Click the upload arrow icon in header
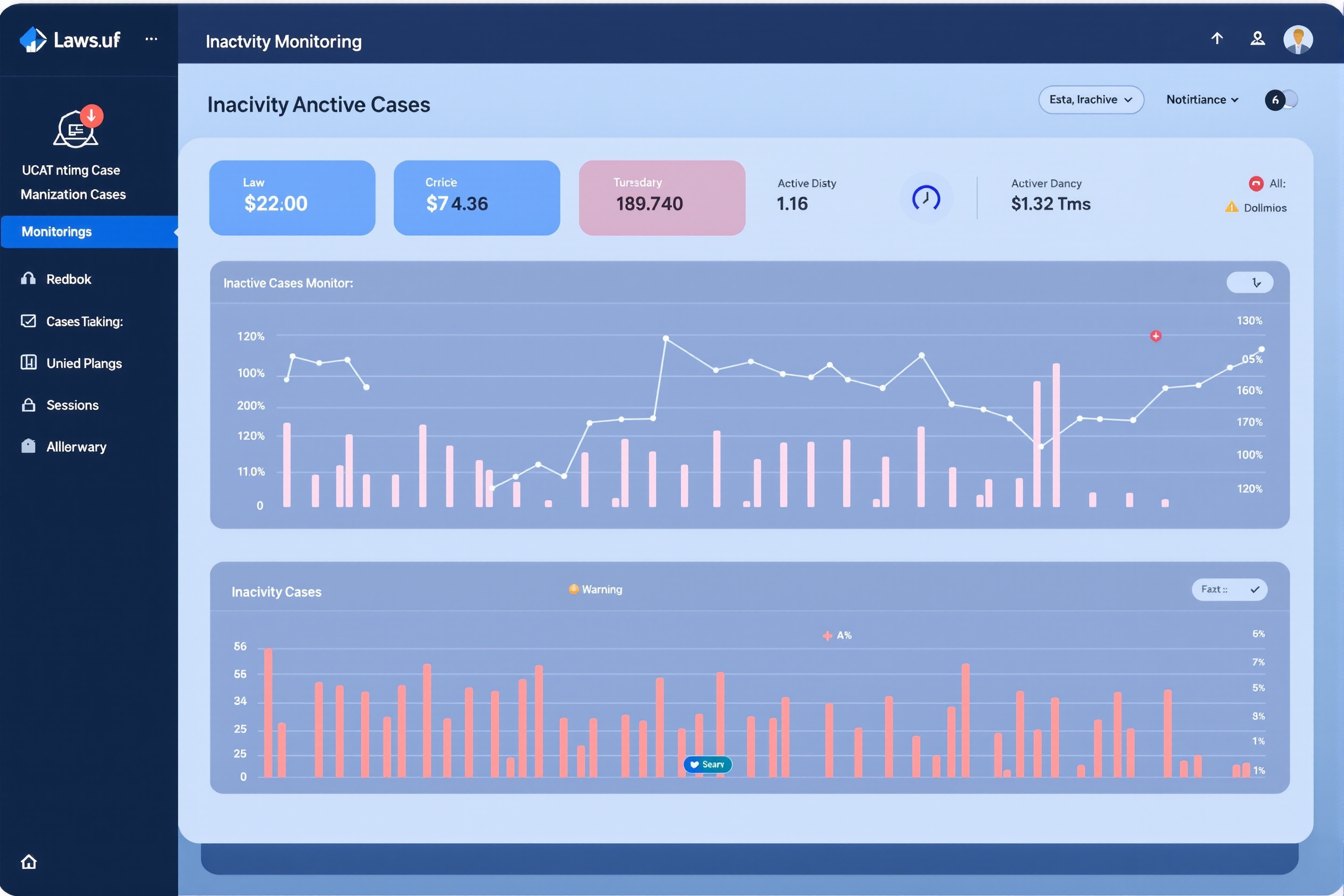The image size is (1344, 896). 1217,38
